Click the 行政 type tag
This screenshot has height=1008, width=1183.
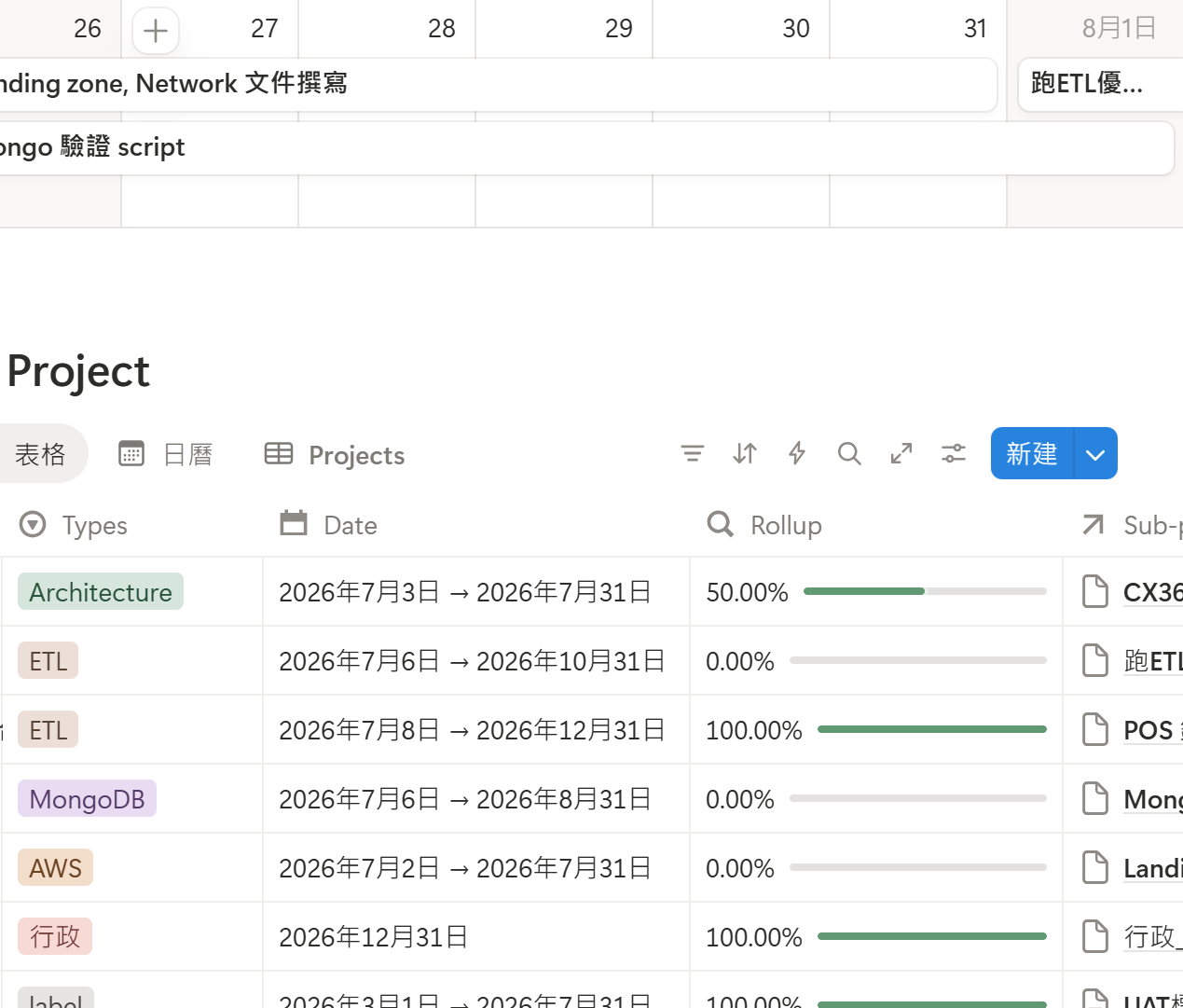coord(55,936)
